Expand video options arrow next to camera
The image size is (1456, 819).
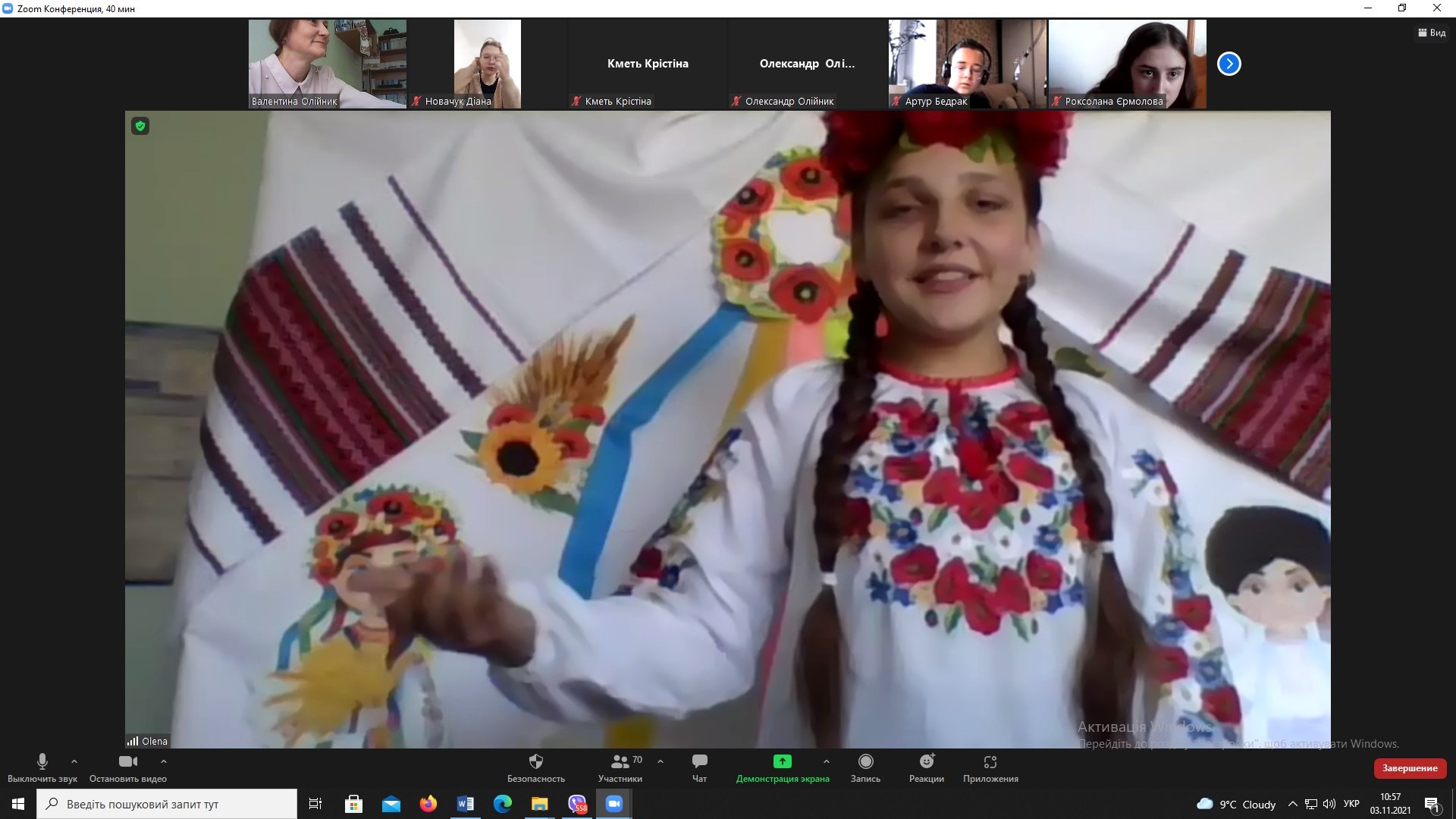click(163, 761)
